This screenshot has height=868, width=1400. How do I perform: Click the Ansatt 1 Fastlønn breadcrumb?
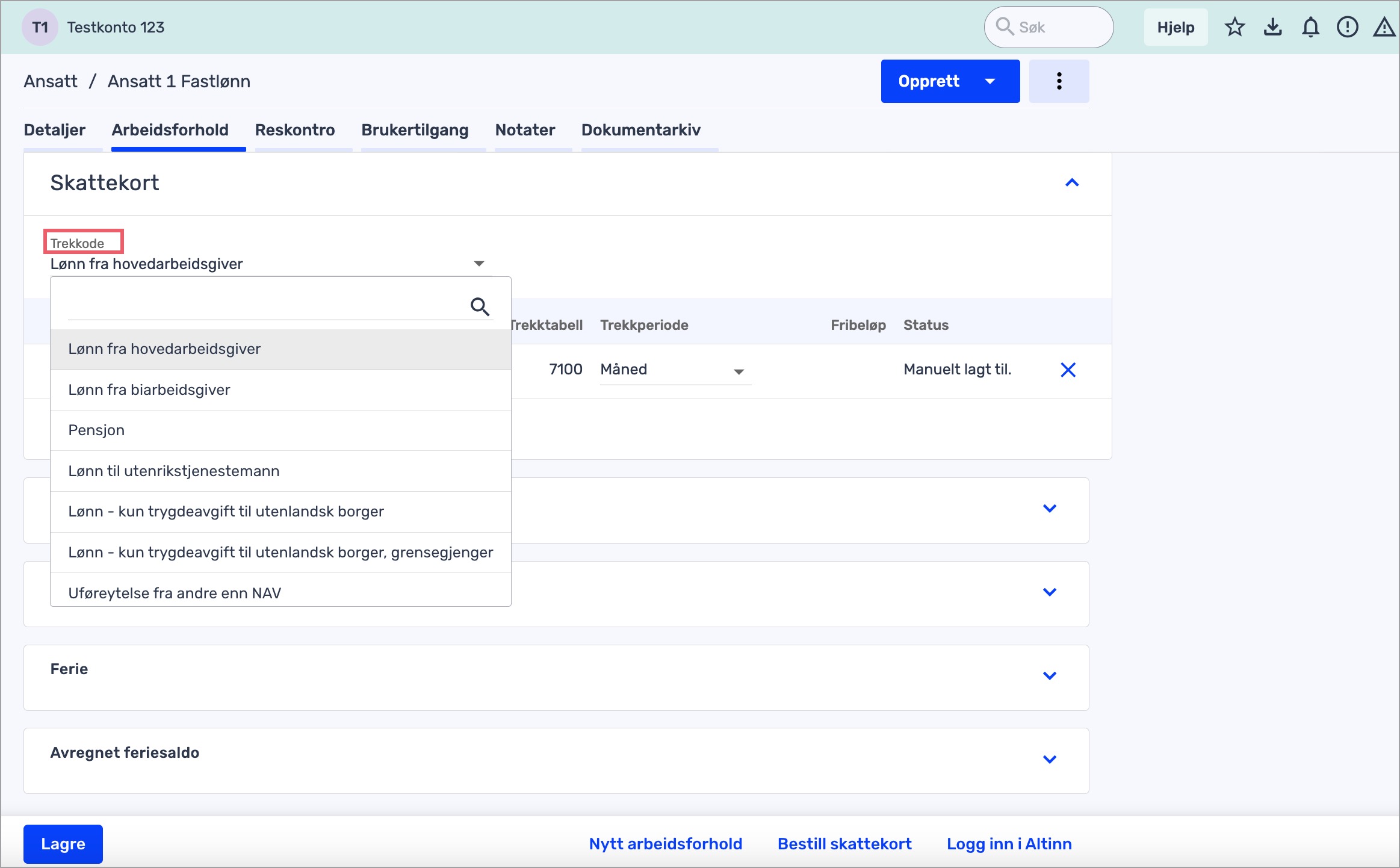pyautogui.click(x=179, y=81)
